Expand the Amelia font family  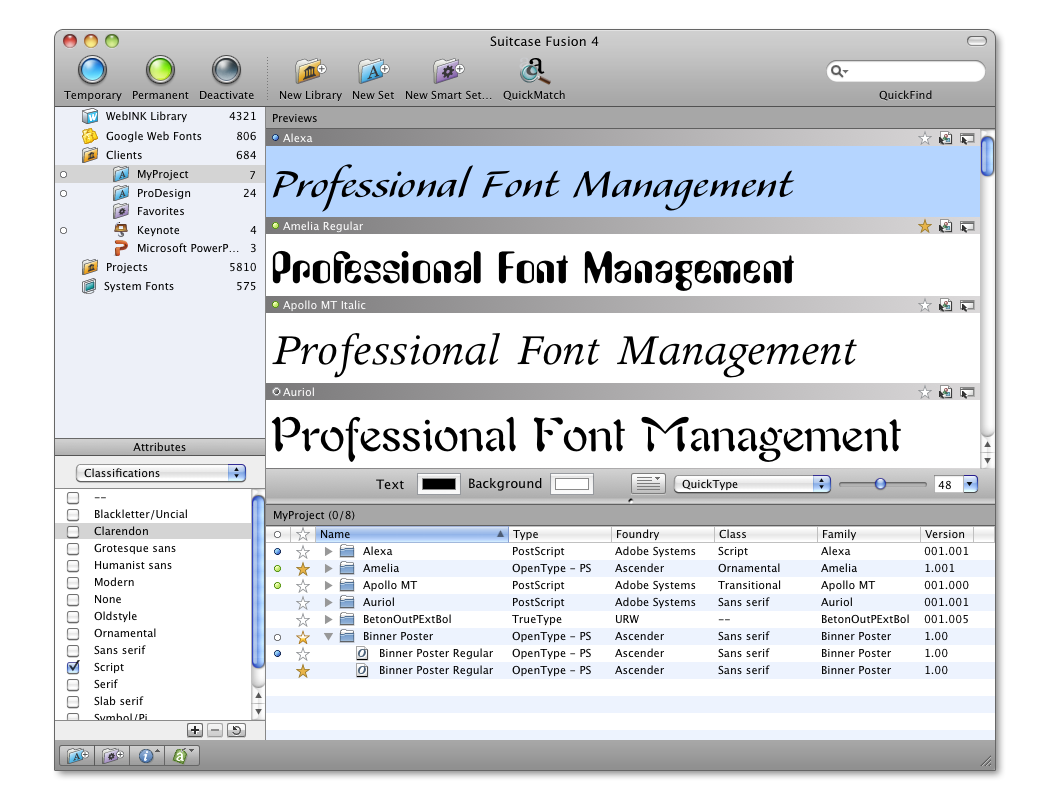tap(328, 568)
